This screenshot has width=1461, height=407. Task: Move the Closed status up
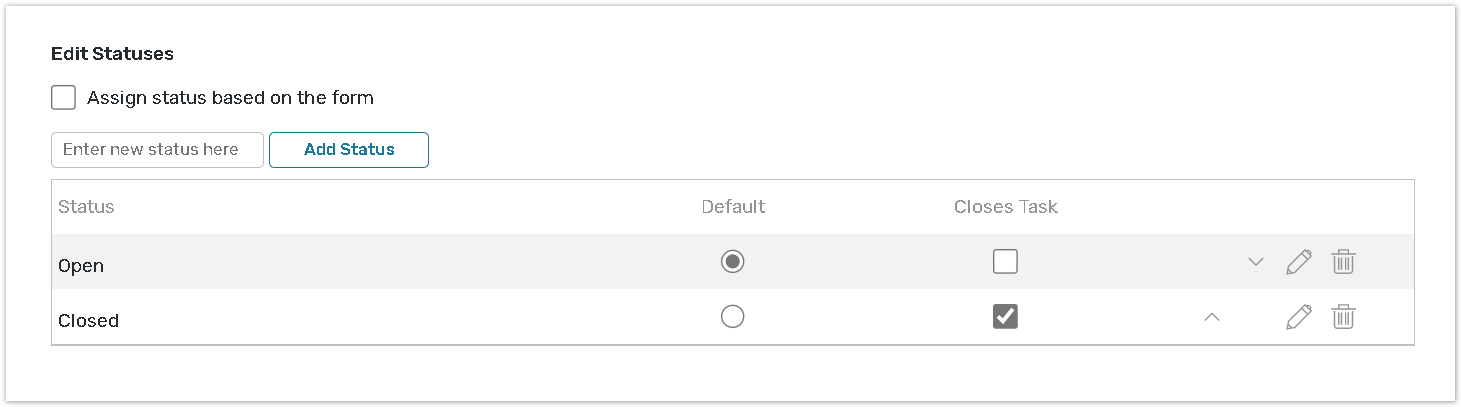[x=1212, y=318]
